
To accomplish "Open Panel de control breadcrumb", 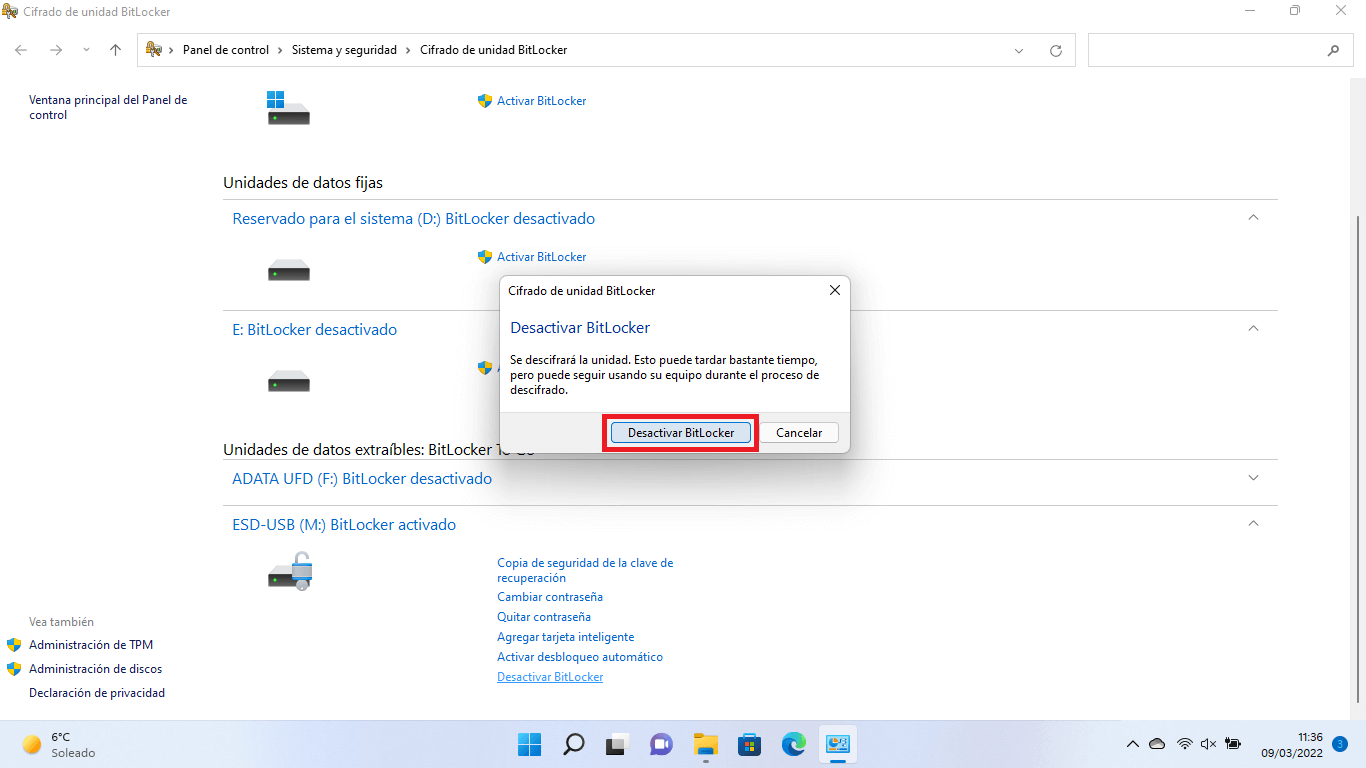I will (x=226, y=50).
